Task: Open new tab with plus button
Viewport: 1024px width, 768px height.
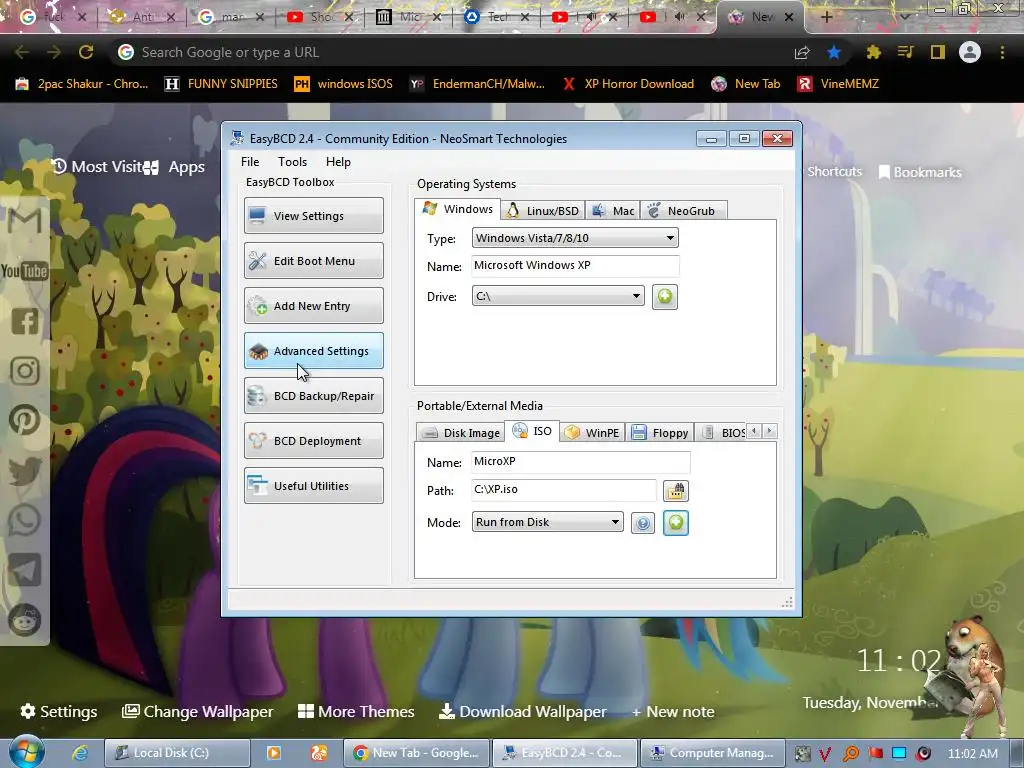Action: click(826, 17)
